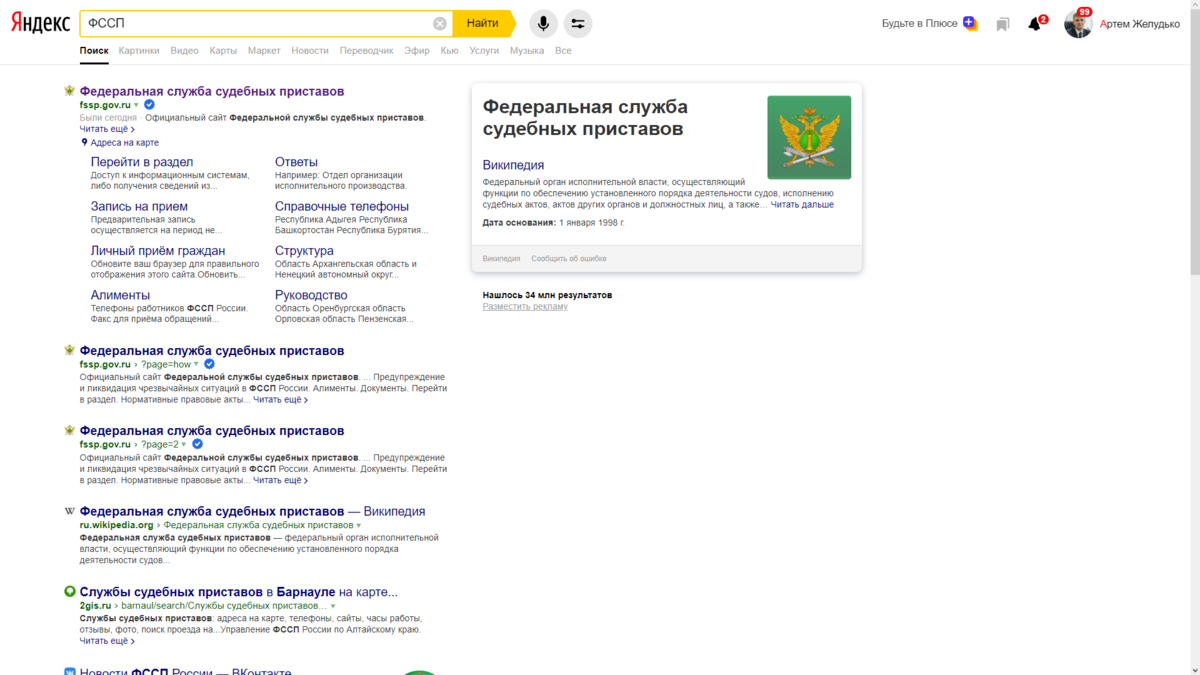Expand dropdown arrow after fssp.gov.ru first result
The image size is (1200, 675).
click(137, 105)
